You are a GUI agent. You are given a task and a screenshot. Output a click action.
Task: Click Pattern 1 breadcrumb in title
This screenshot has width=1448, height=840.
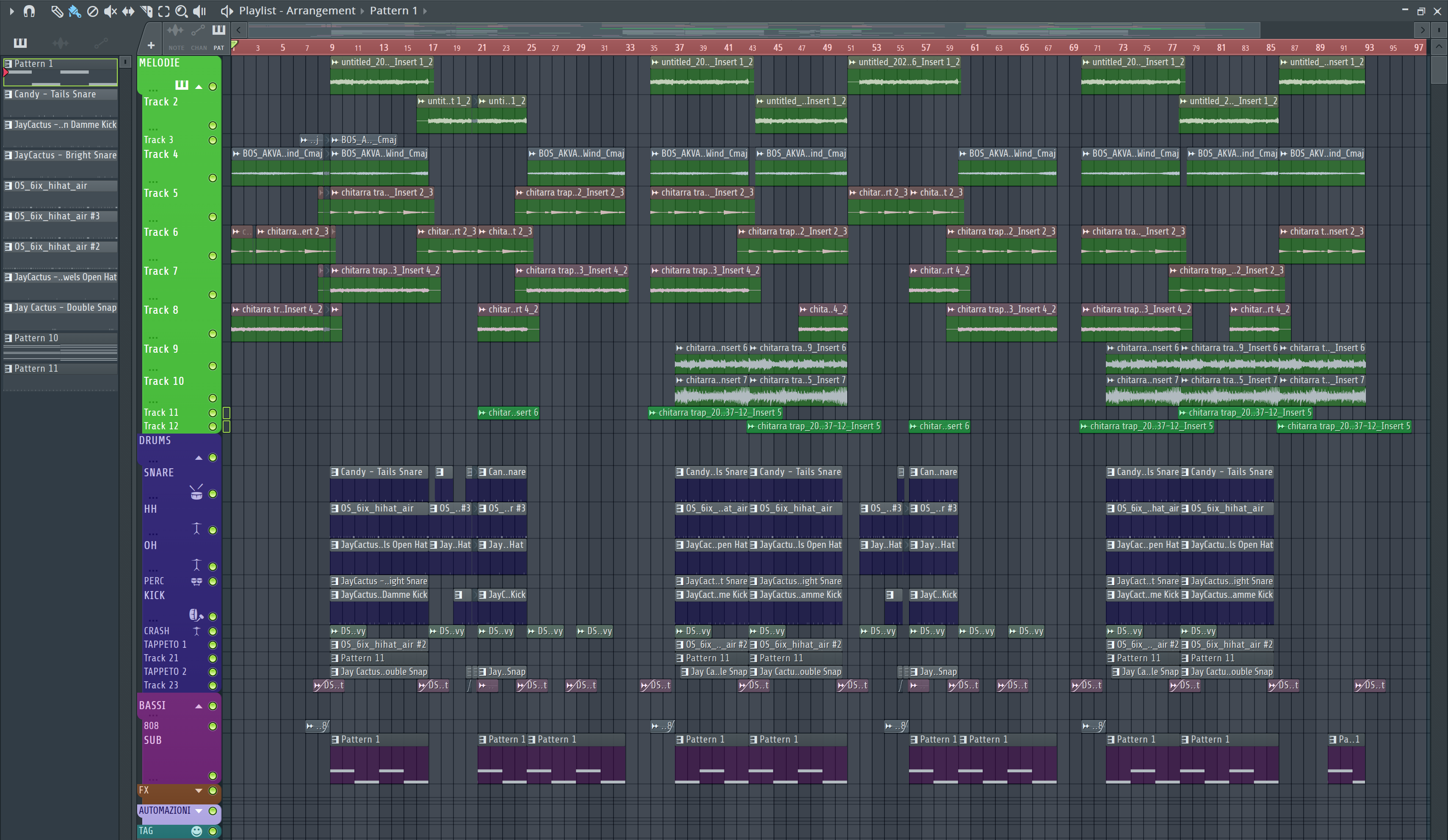(x=394, y=11)
